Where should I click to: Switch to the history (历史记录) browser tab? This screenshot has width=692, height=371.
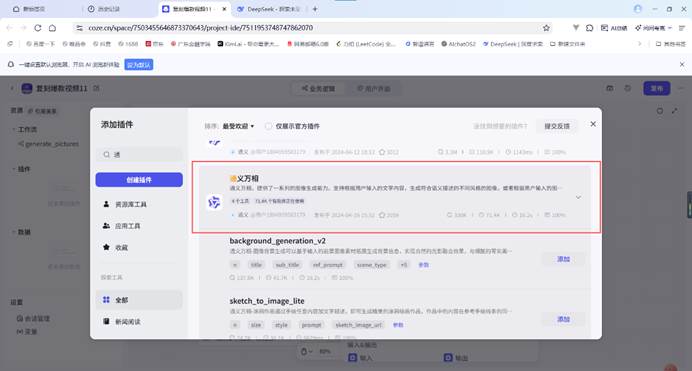pyautogui.click(x=105, y=9)
